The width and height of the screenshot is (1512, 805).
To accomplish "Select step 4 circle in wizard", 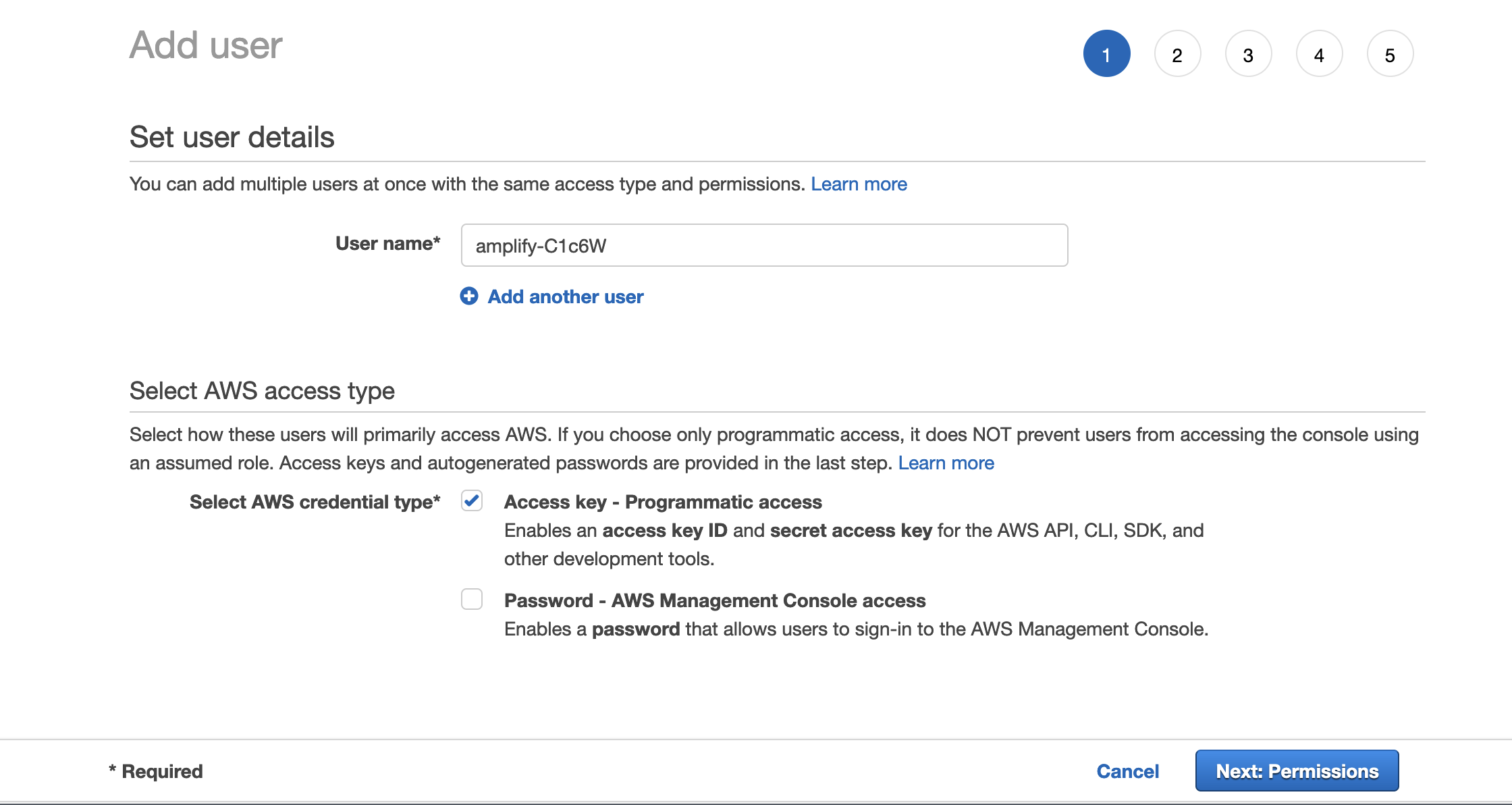I will pos(1319,54).
